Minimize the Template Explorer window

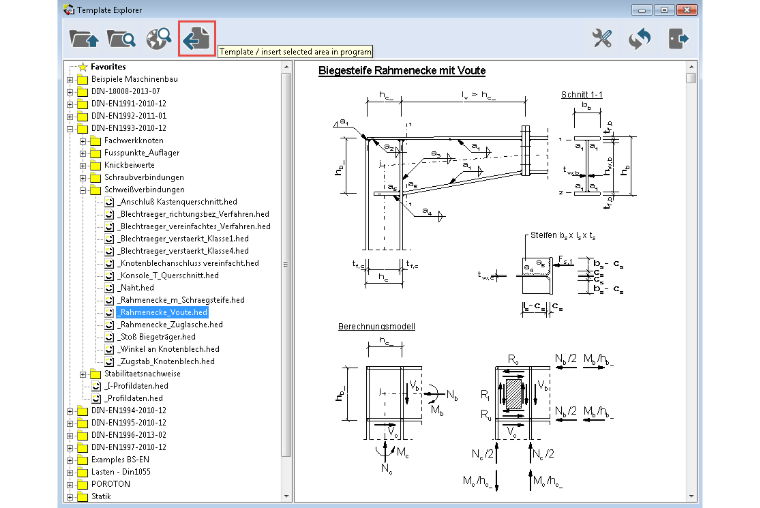click(641, 10)
